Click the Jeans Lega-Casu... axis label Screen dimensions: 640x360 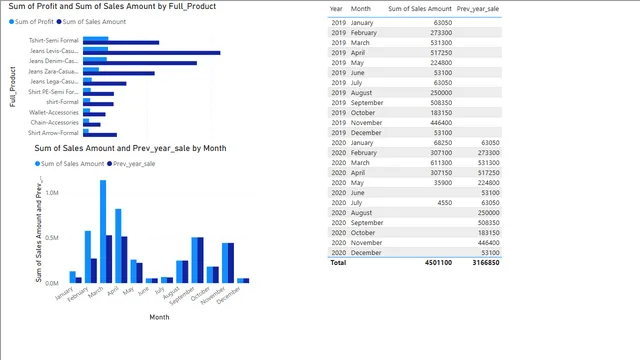54,82
